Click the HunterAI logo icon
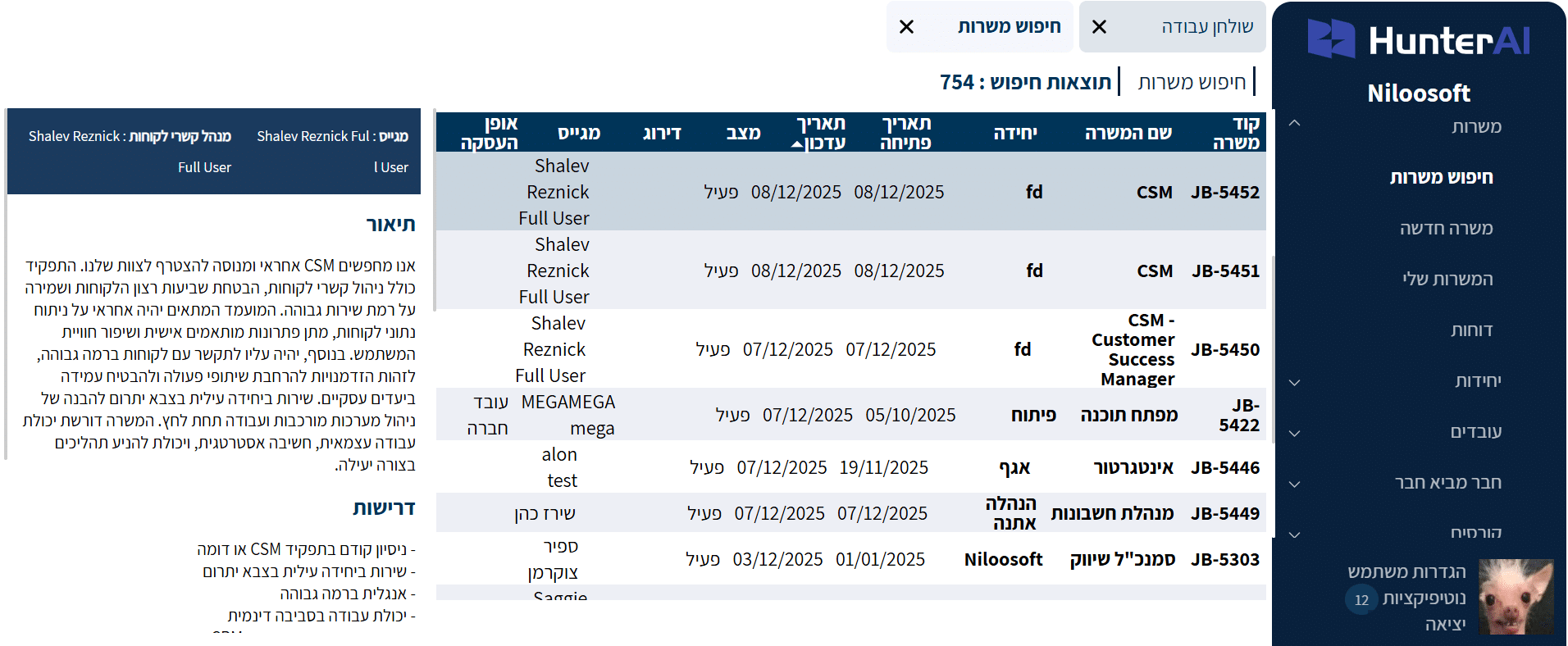Image resolution: width=1568 pixels, height=646 pixels. [1330, 39]
